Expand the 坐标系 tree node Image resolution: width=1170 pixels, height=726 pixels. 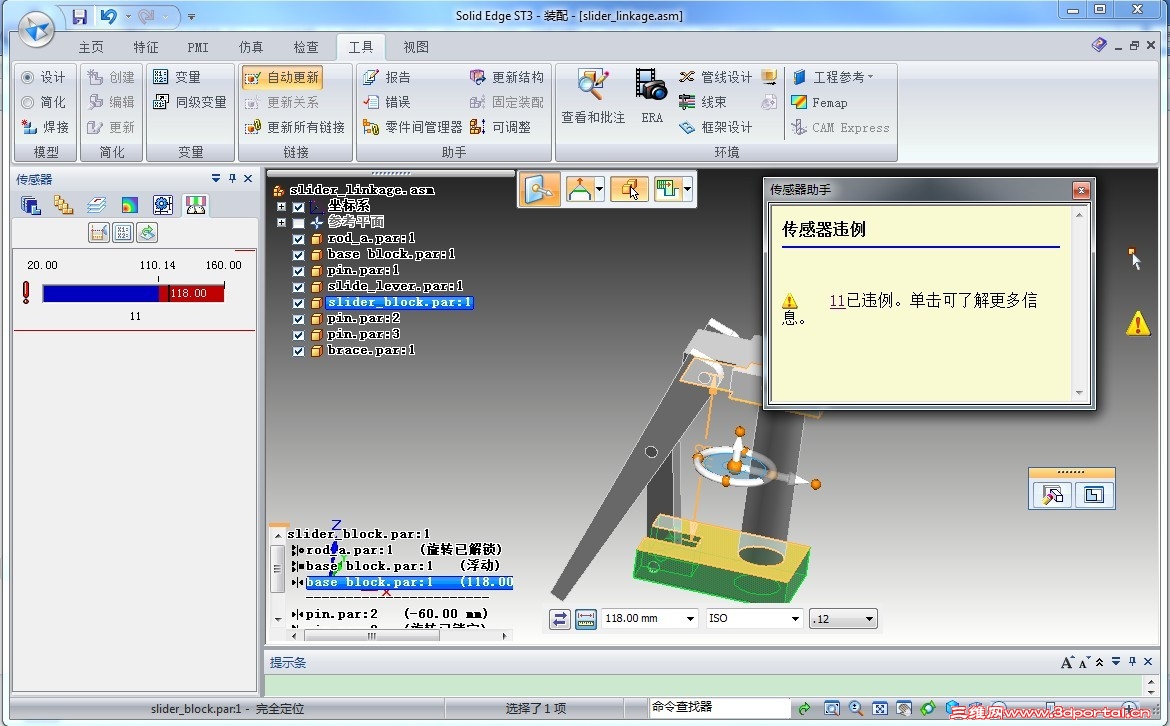281,207
